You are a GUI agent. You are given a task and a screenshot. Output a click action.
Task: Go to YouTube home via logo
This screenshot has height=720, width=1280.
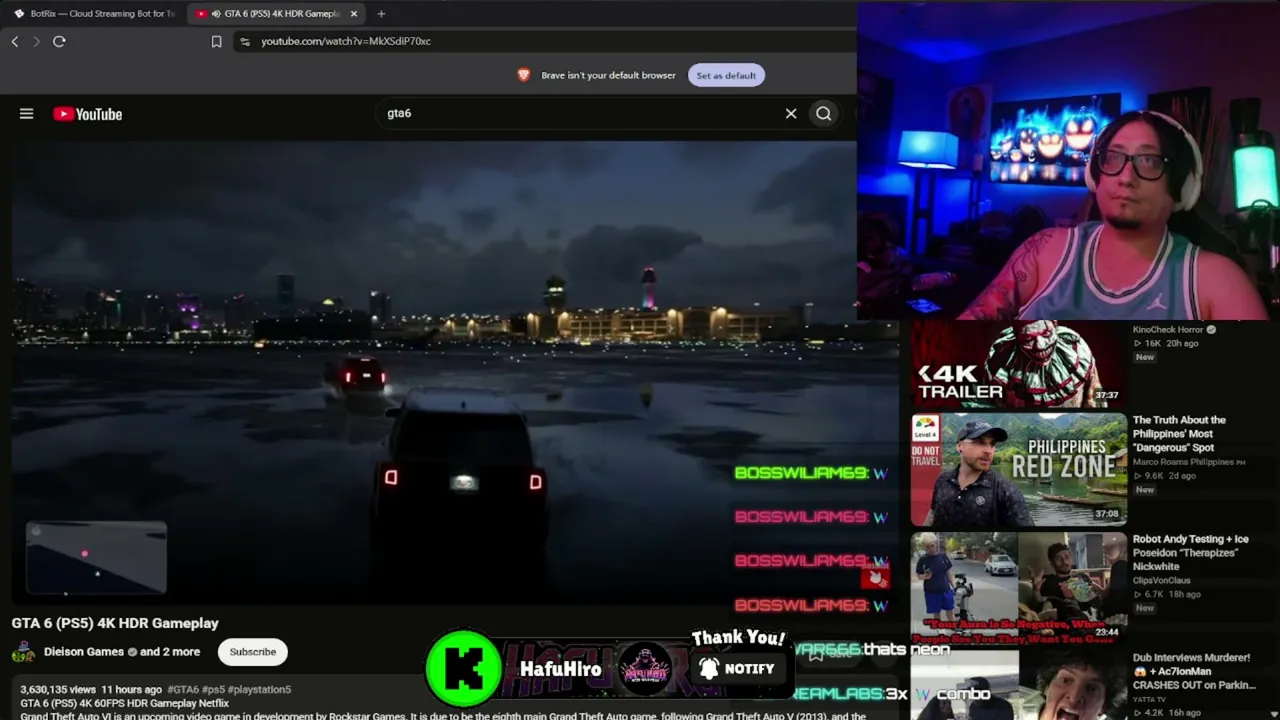88,114
